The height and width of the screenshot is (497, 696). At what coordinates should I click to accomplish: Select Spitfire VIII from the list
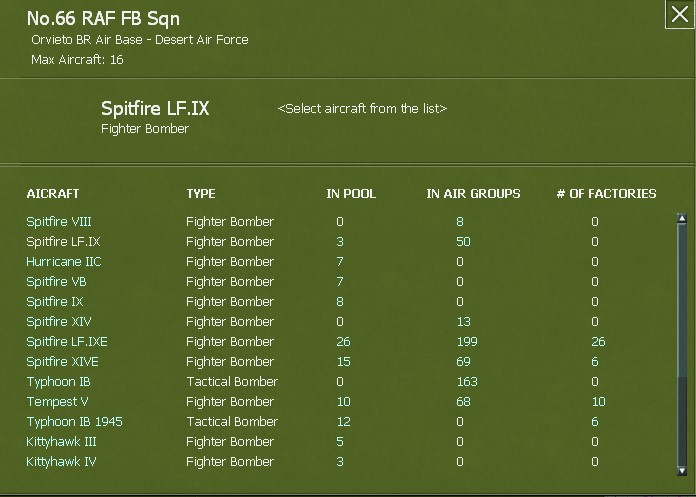click(59, 222)
